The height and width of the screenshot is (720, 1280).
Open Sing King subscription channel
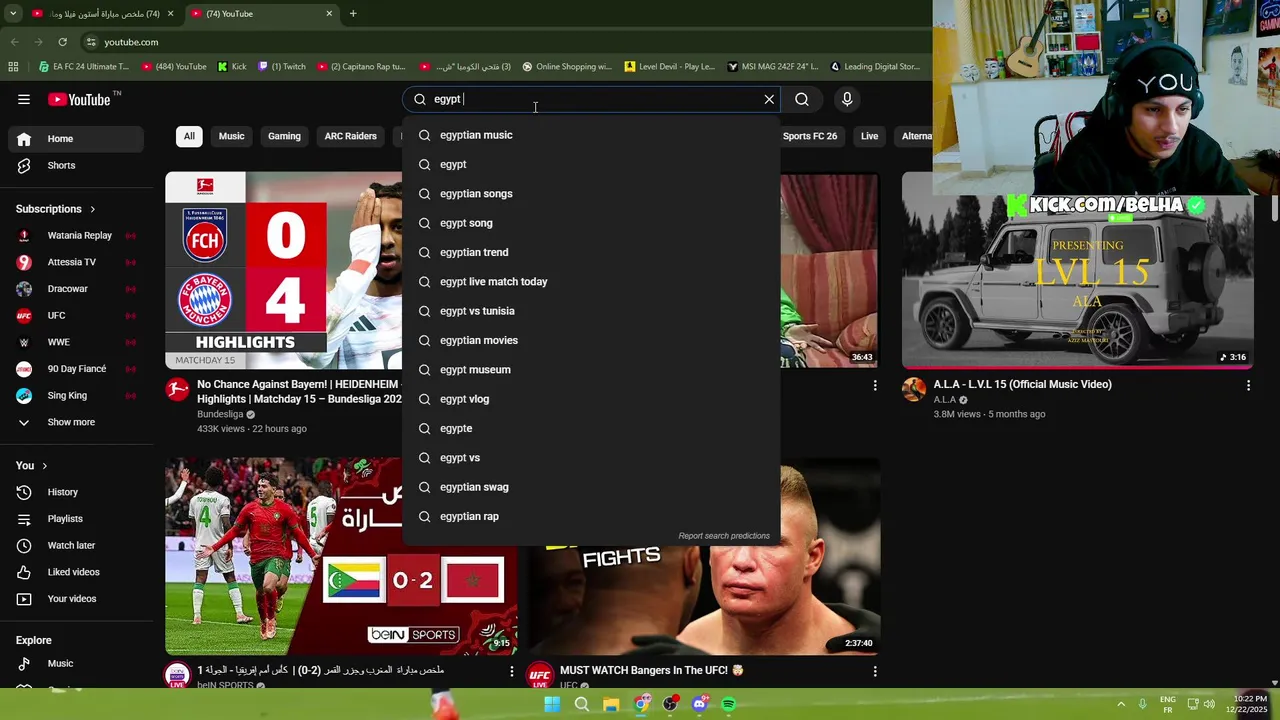(76, 395)
